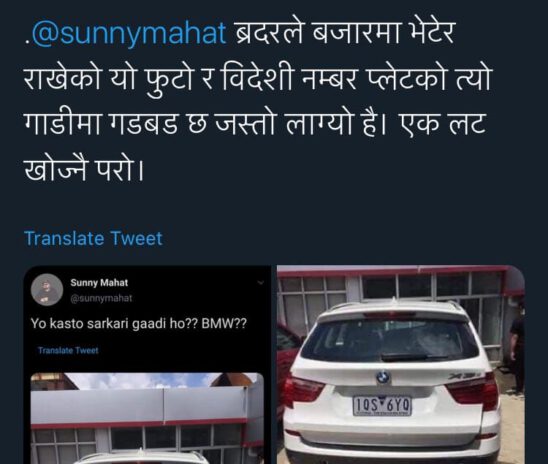Screen dimensions: 548x464
Task: Click the small Translate Tweet in embedded screenshot
Action: pos(68,350)
